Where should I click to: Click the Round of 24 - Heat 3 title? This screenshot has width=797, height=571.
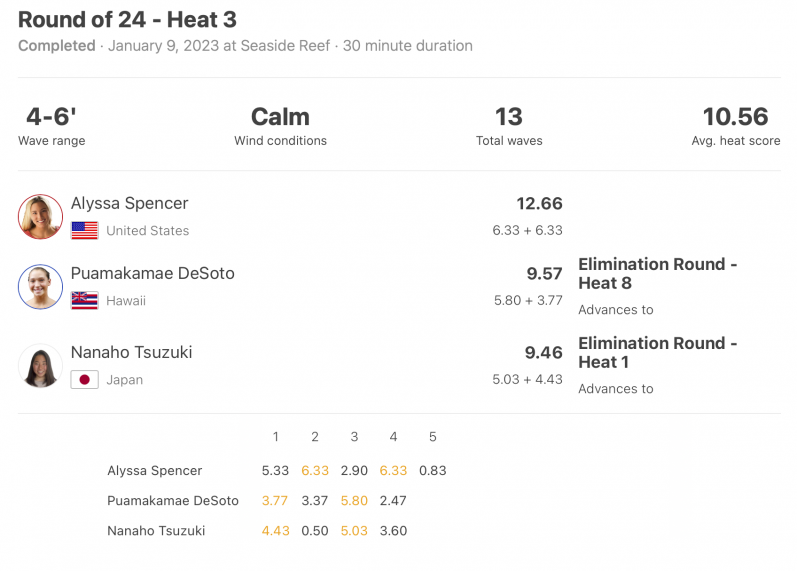[127, 20]
